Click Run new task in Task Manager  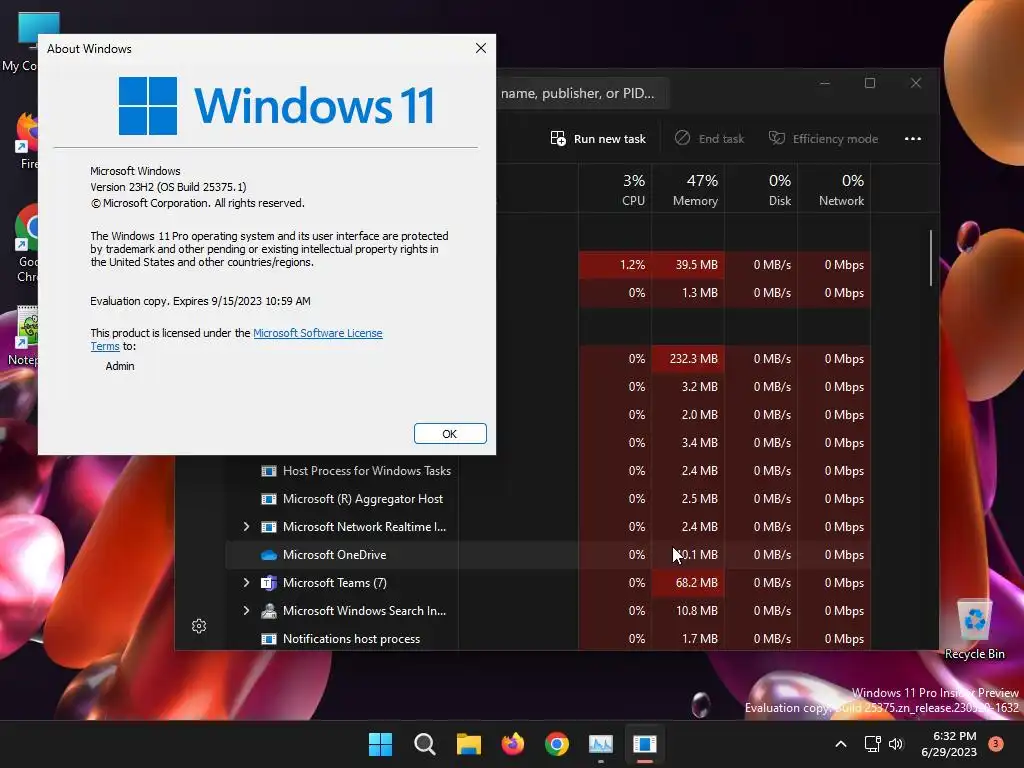tap(598, 138)
